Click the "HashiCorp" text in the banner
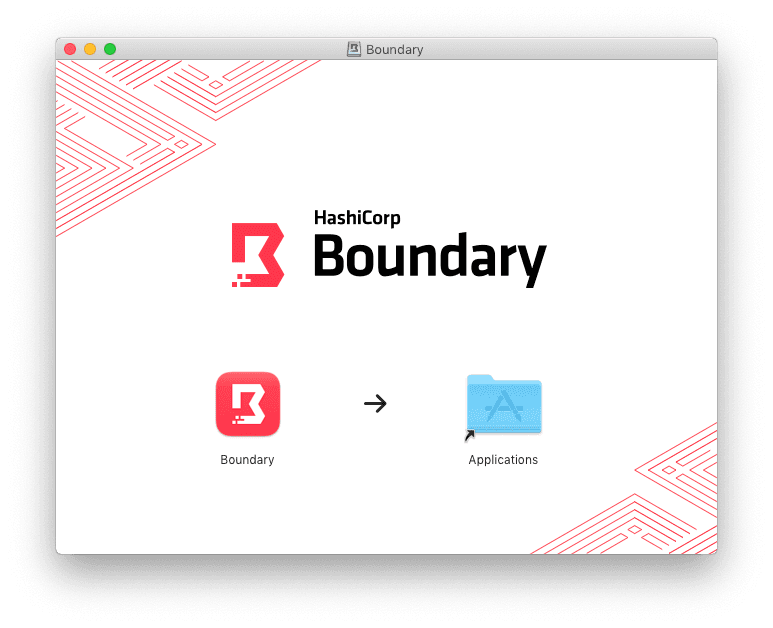Screen dimensions: 773x628 357,218
